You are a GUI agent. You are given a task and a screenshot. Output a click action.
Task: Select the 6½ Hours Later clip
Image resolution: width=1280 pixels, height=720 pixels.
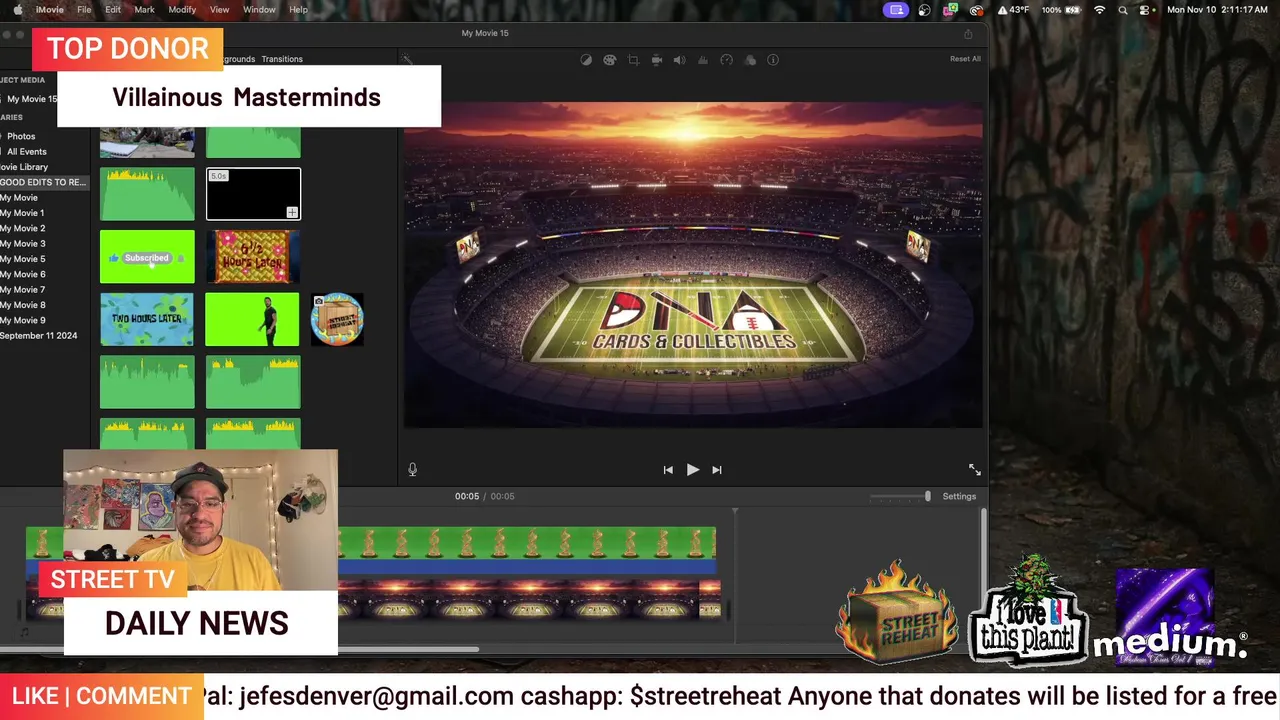(253, 257)
